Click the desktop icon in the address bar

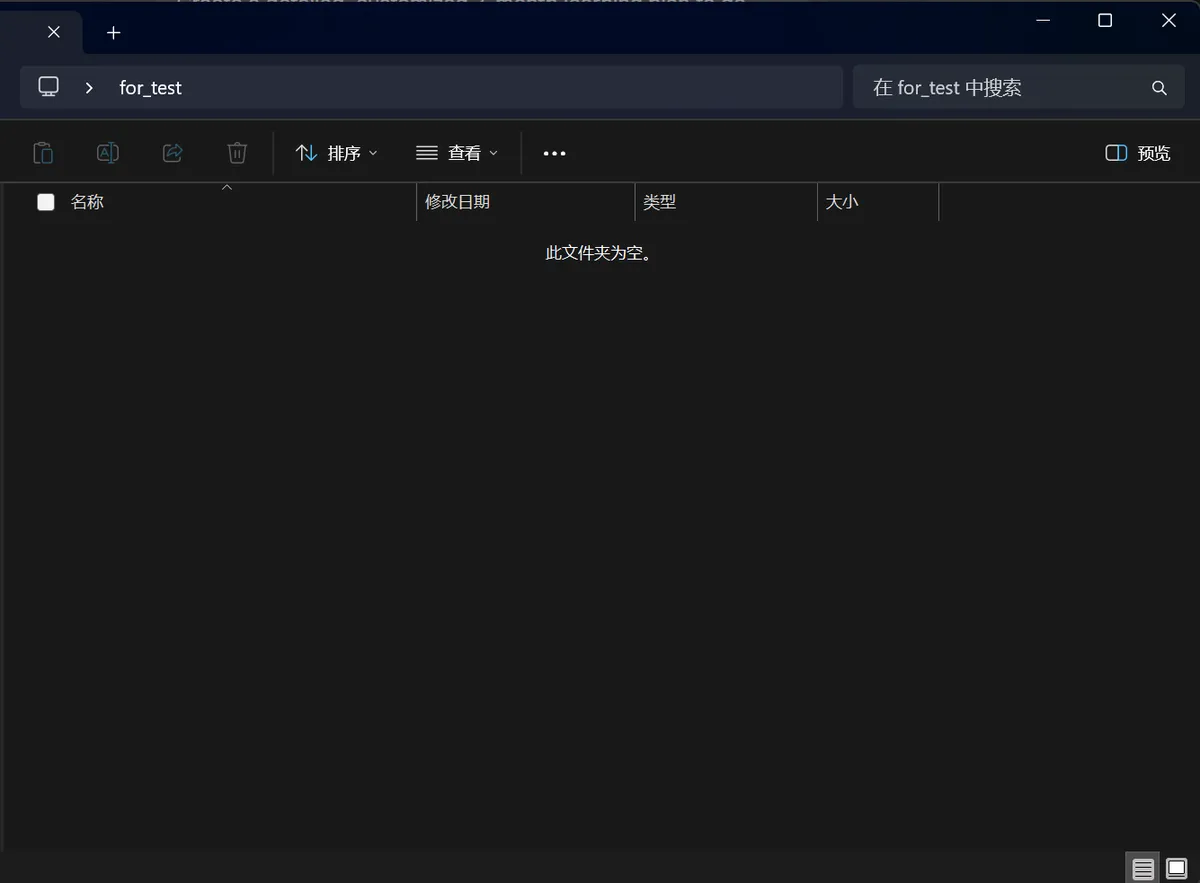tap(48, 87)
